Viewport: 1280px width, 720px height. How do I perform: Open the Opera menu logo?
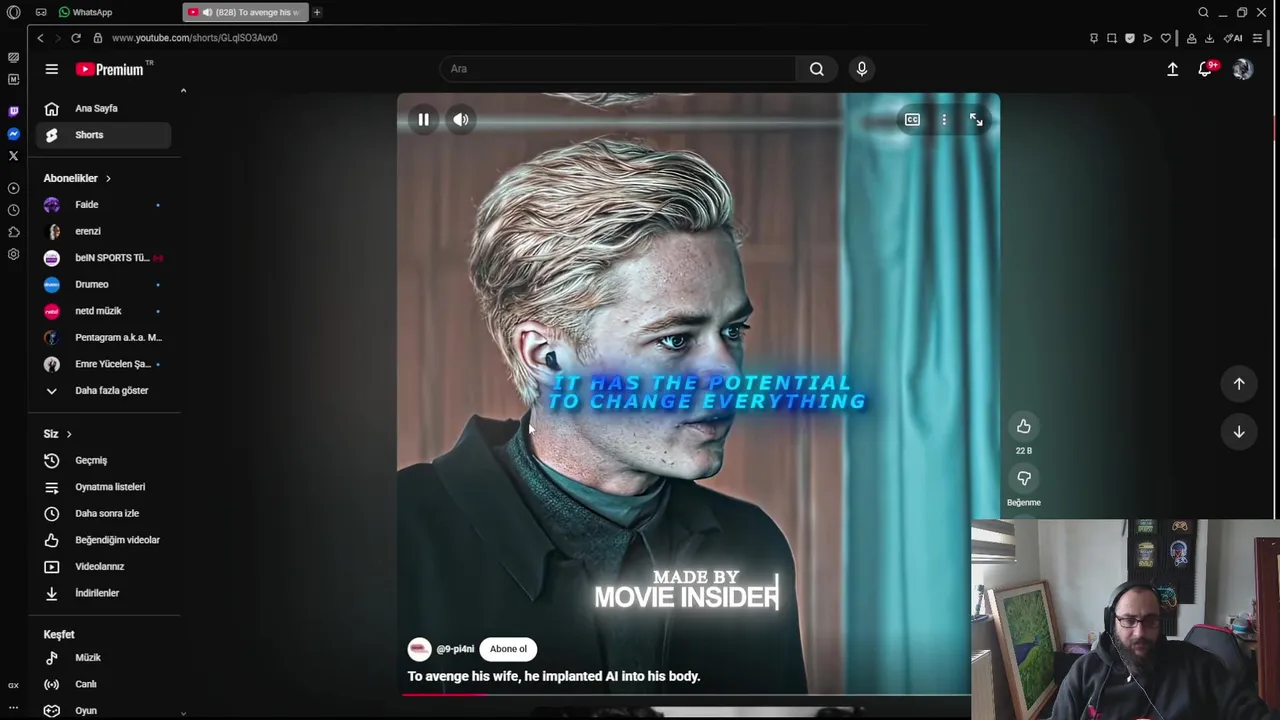[x=13, y=12]
